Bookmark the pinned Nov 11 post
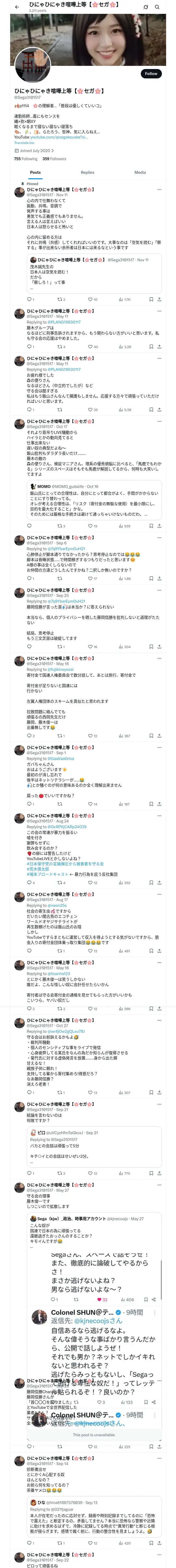Screen dimensions: 176x1568 coord(151,299)
